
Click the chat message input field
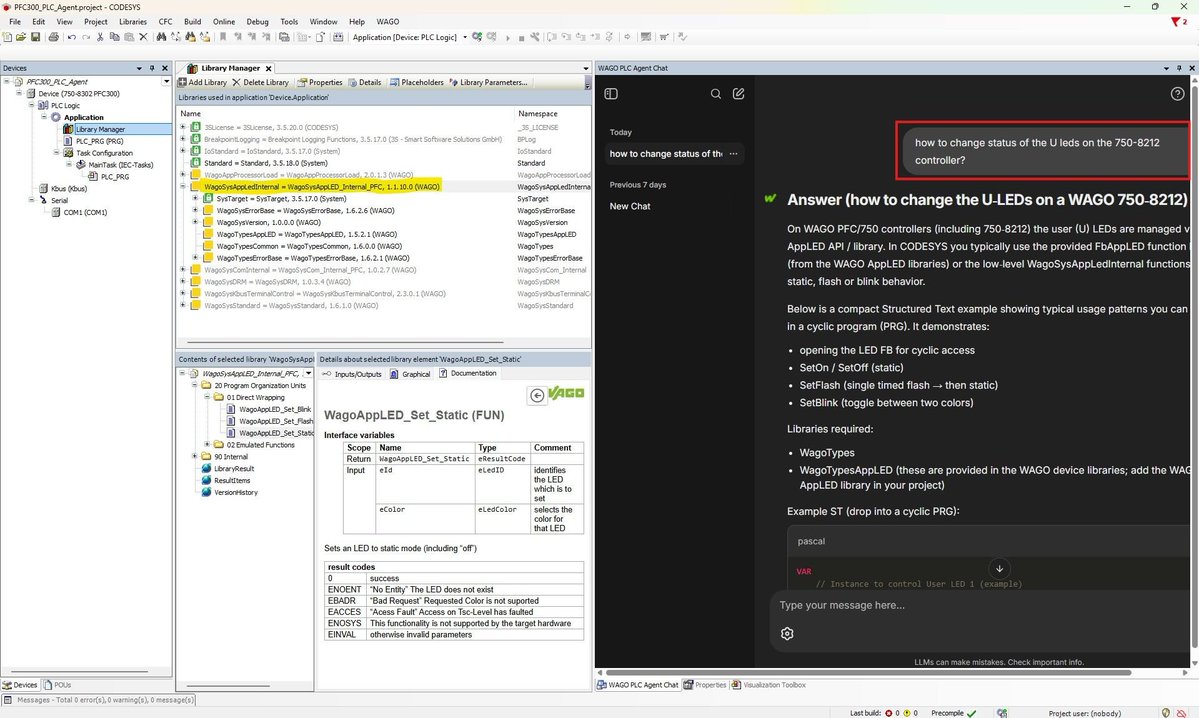(x=979, y=605)
